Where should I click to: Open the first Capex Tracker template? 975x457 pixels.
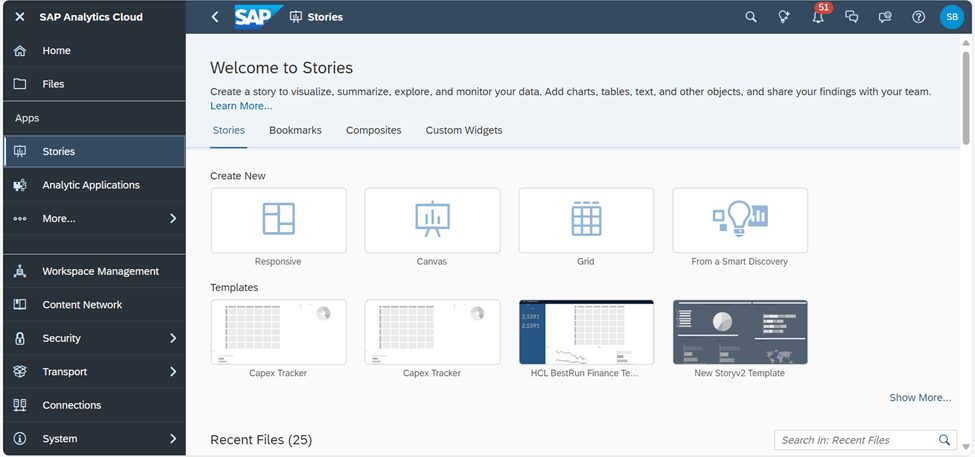click(x=279, y=332)
